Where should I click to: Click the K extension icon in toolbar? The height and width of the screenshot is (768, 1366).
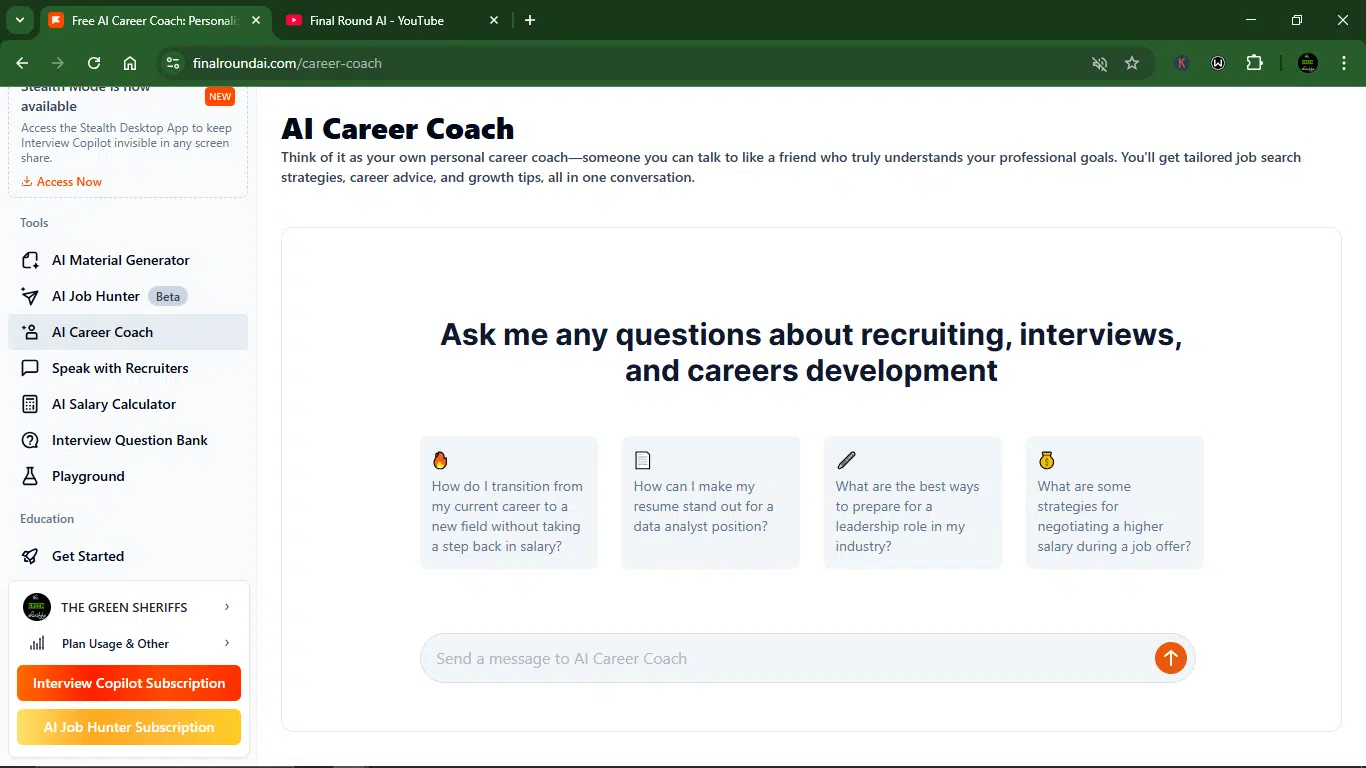pyautogui.click(x=1182, y=63)
